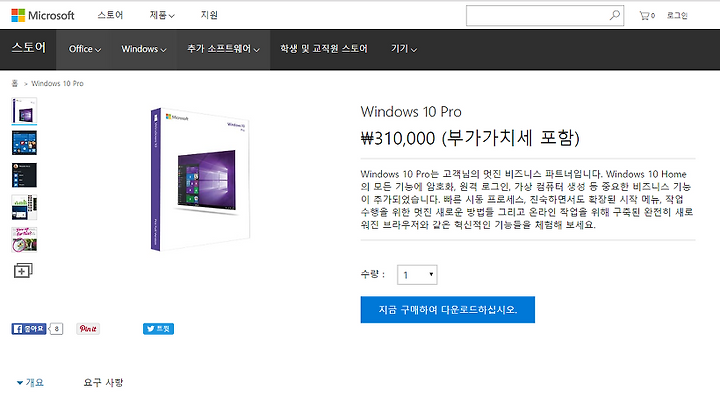720x397 pixels.
Task: Expand the Windows menu
Action: (144, 49)
